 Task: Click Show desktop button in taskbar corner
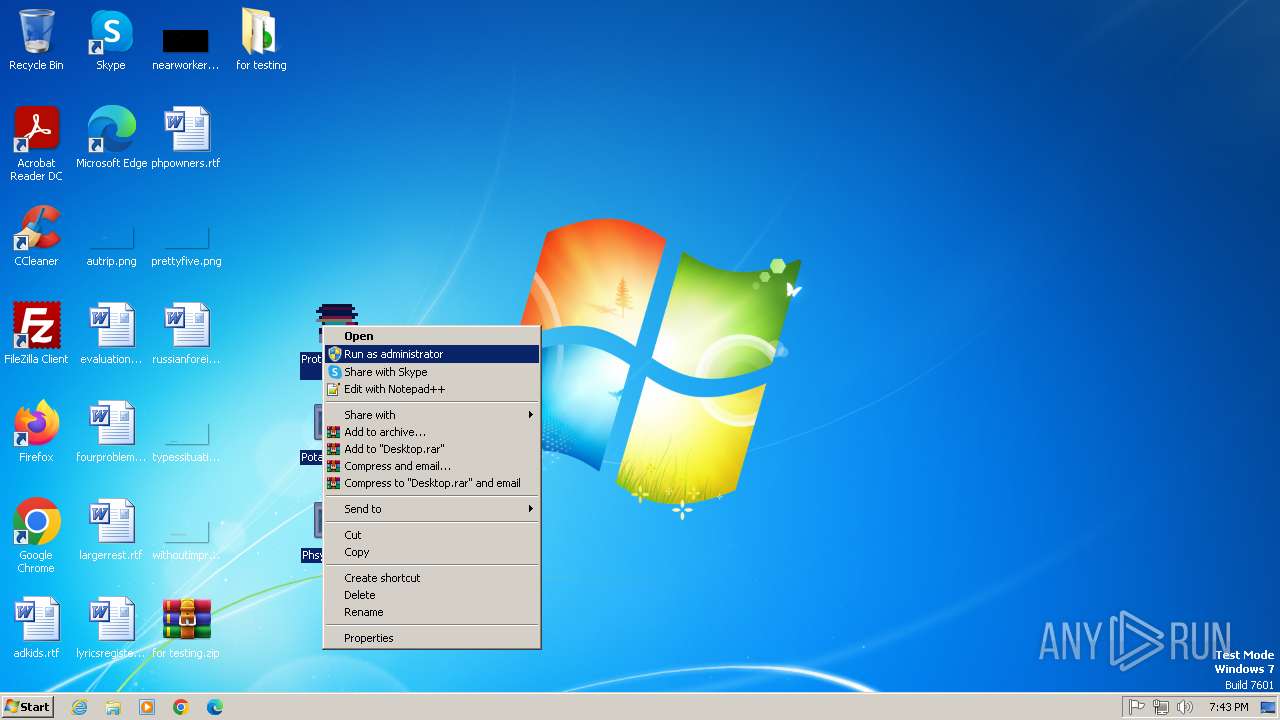pyautogui.click(x=1269, y=707)
